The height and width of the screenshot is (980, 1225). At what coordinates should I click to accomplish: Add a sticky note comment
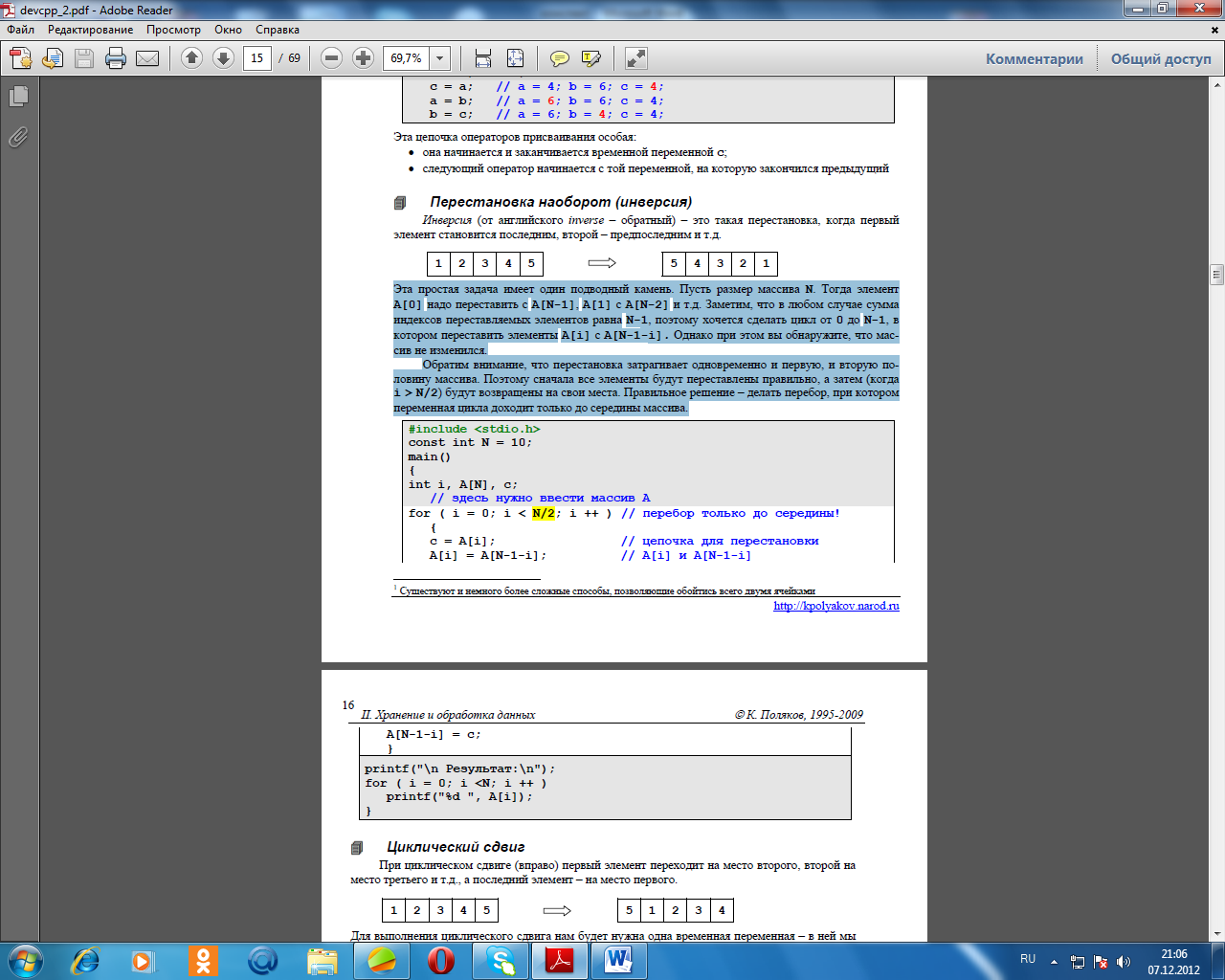(x=560, y=58)
